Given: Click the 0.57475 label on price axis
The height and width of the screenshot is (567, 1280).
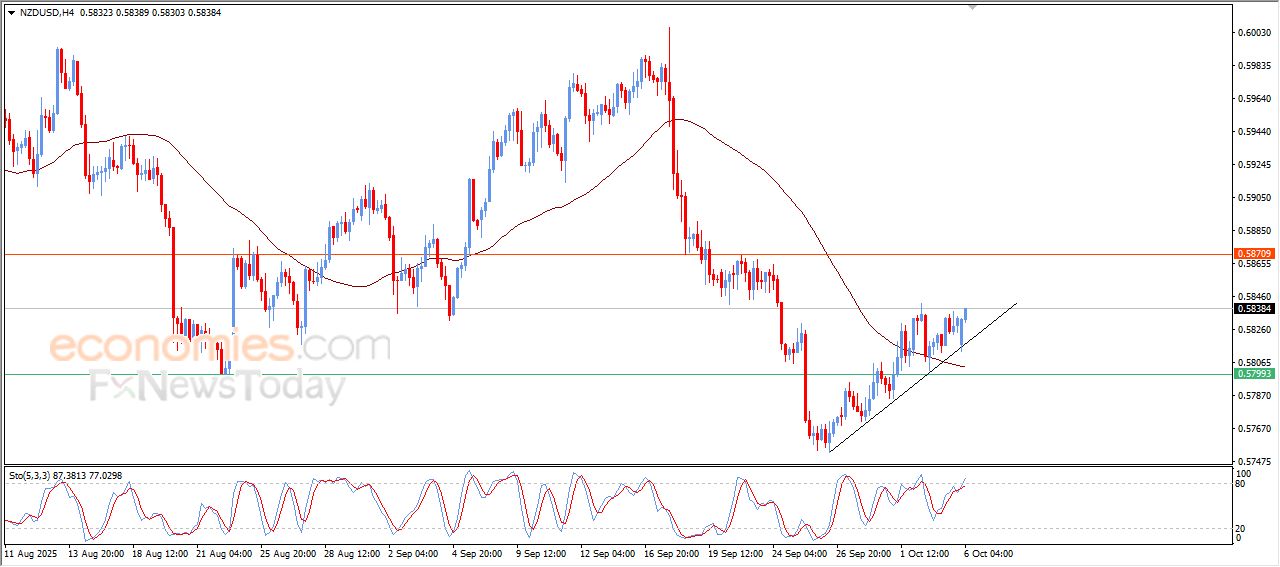Looking at the screenshot, I should (1255, 462).
